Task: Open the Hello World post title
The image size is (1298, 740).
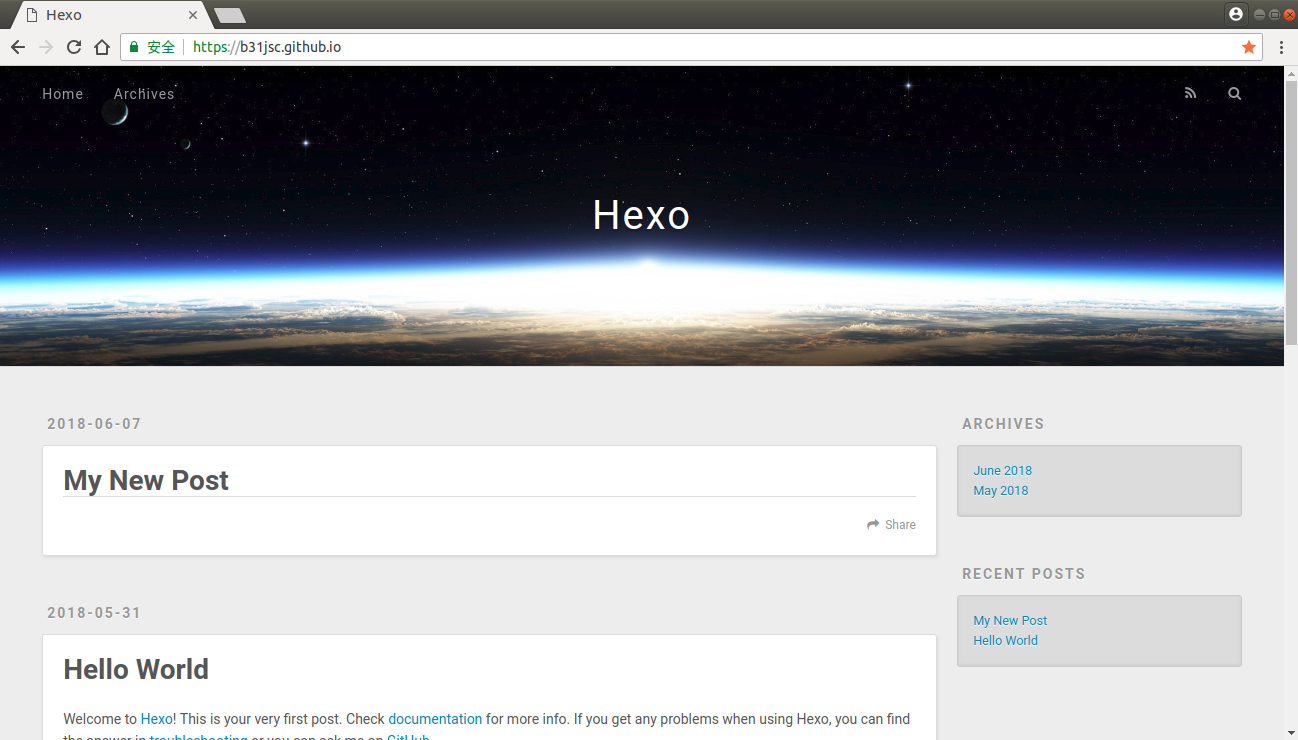Action: point(136,669)
